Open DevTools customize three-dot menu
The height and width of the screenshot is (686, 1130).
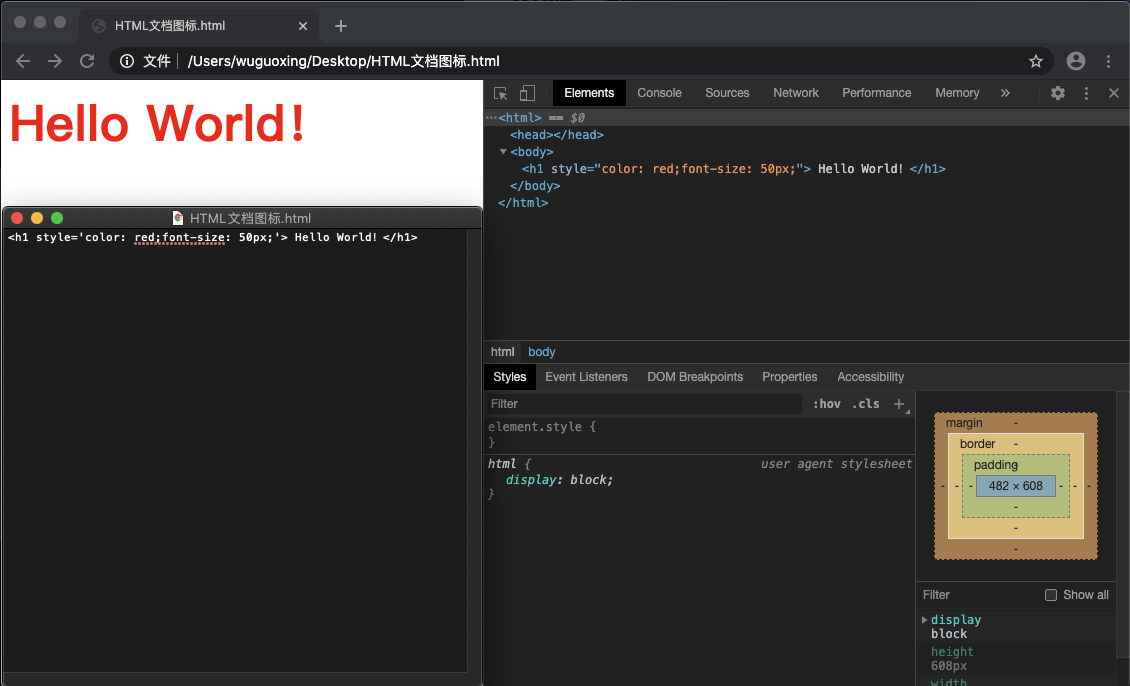pos(1086,93)
